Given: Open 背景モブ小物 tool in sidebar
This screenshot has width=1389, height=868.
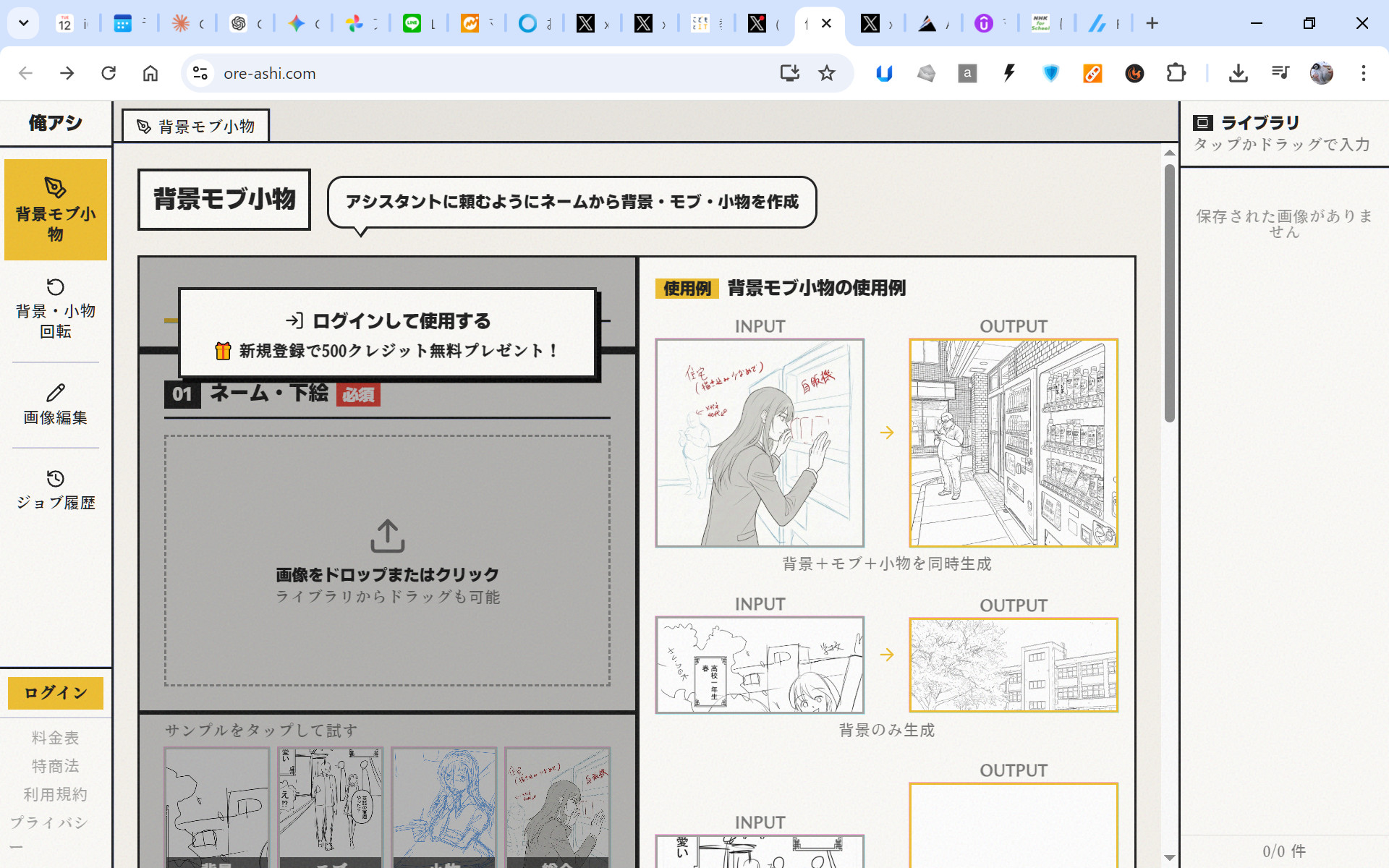Looking at the screenshot, I should (x=56, y=210).
